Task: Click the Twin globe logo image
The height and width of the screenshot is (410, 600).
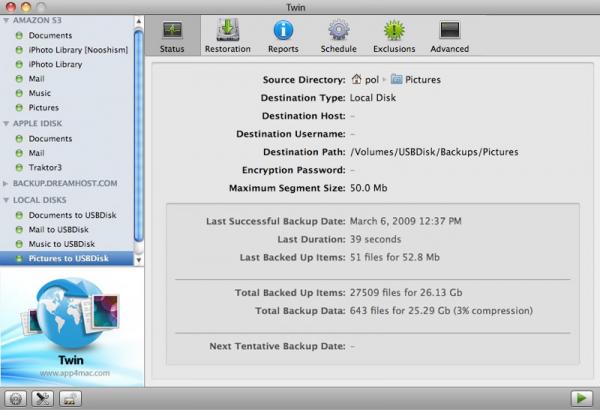Action: point(71,314)
